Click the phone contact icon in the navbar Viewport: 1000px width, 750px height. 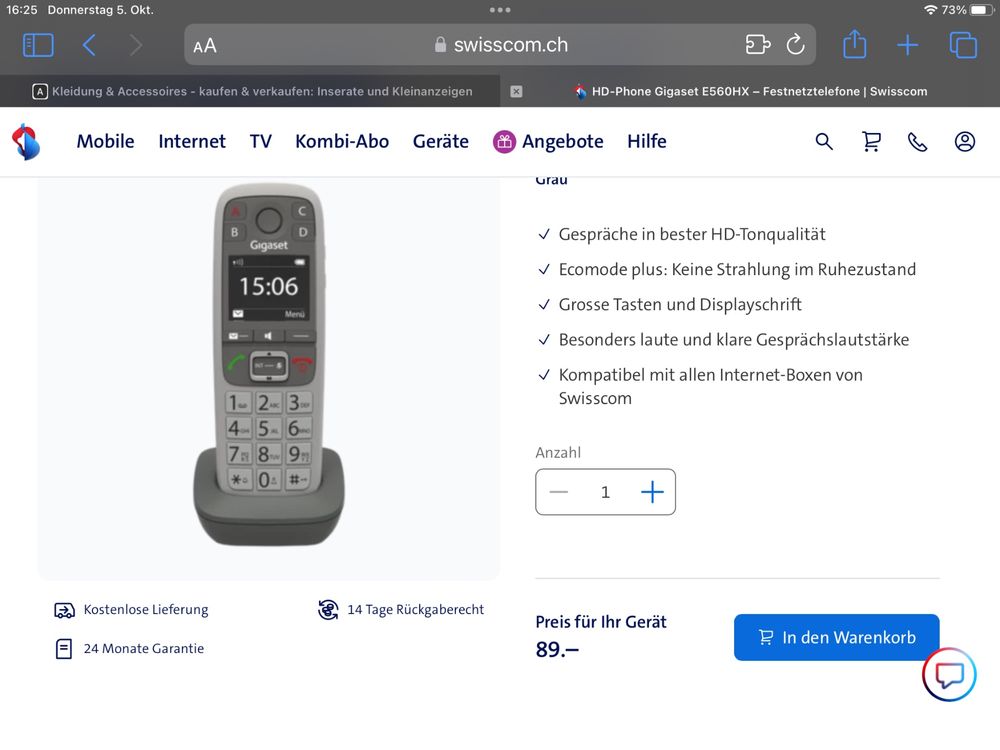point(918,141)
